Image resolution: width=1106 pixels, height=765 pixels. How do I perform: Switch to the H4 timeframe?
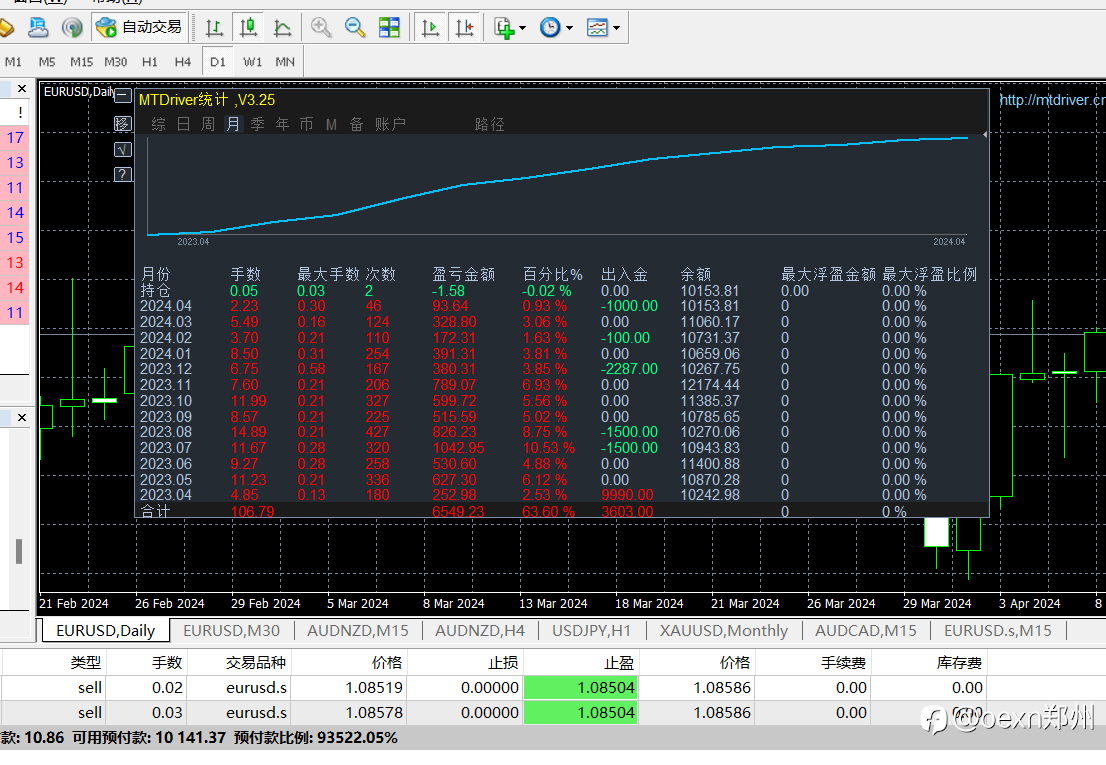click(x=183, y=62)
